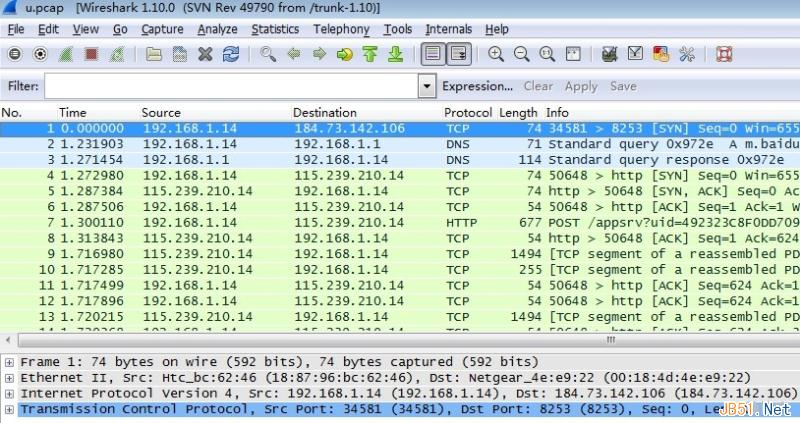Open the Help menu
This screenshot has width=800, height=423.
click(496, 30)
